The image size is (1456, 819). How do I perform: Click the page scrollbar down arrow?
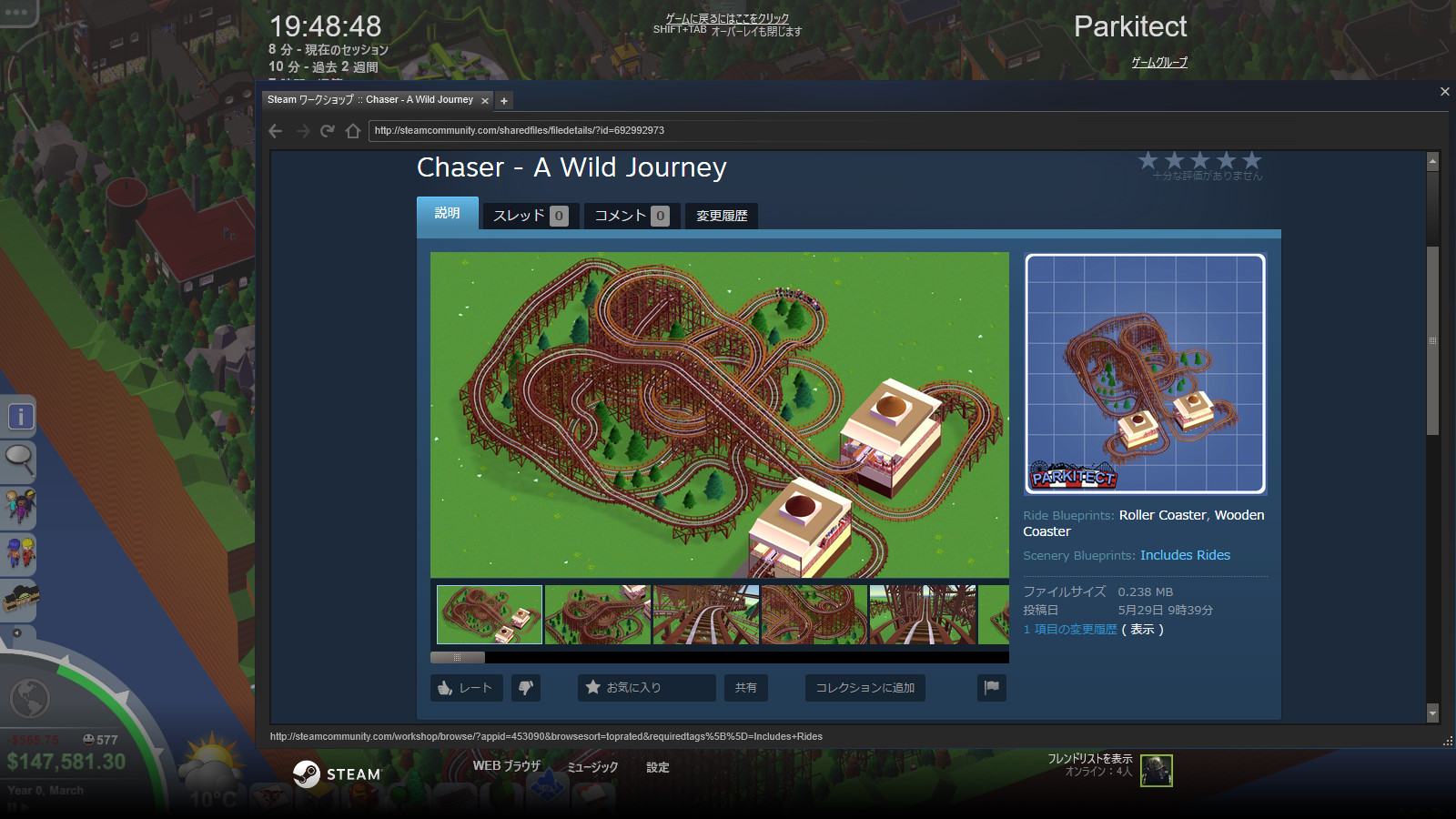coord(1432,713)
